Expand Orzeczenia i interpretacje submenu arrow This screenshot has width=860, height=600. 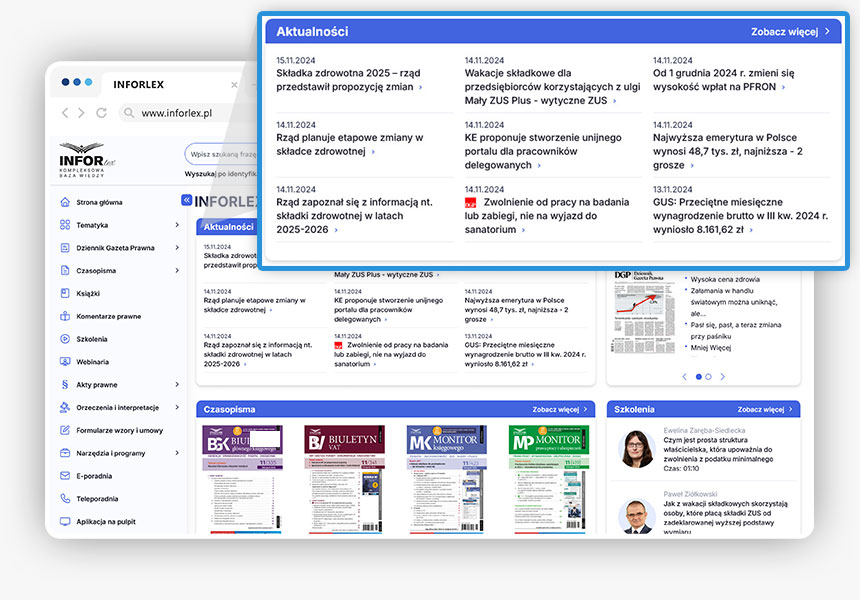(177, 407)
